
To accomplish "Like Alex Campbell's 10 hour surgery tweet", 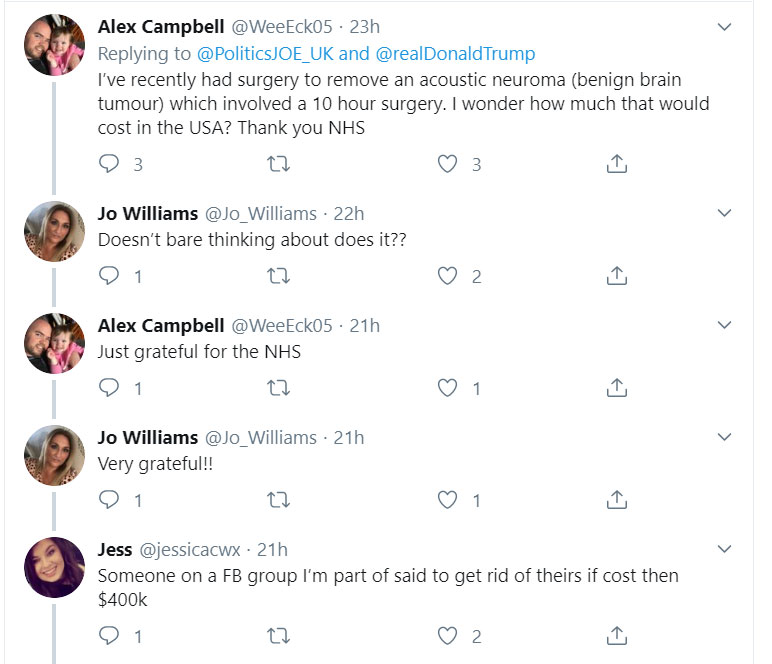I will pos(448,163).
